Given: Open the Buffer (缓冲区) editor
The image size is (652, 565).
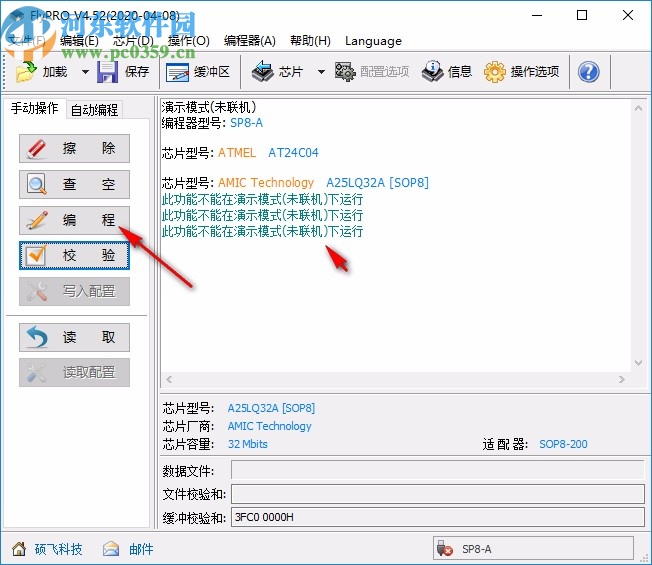Looking at the screenshot, I should (x=198, y=72).
